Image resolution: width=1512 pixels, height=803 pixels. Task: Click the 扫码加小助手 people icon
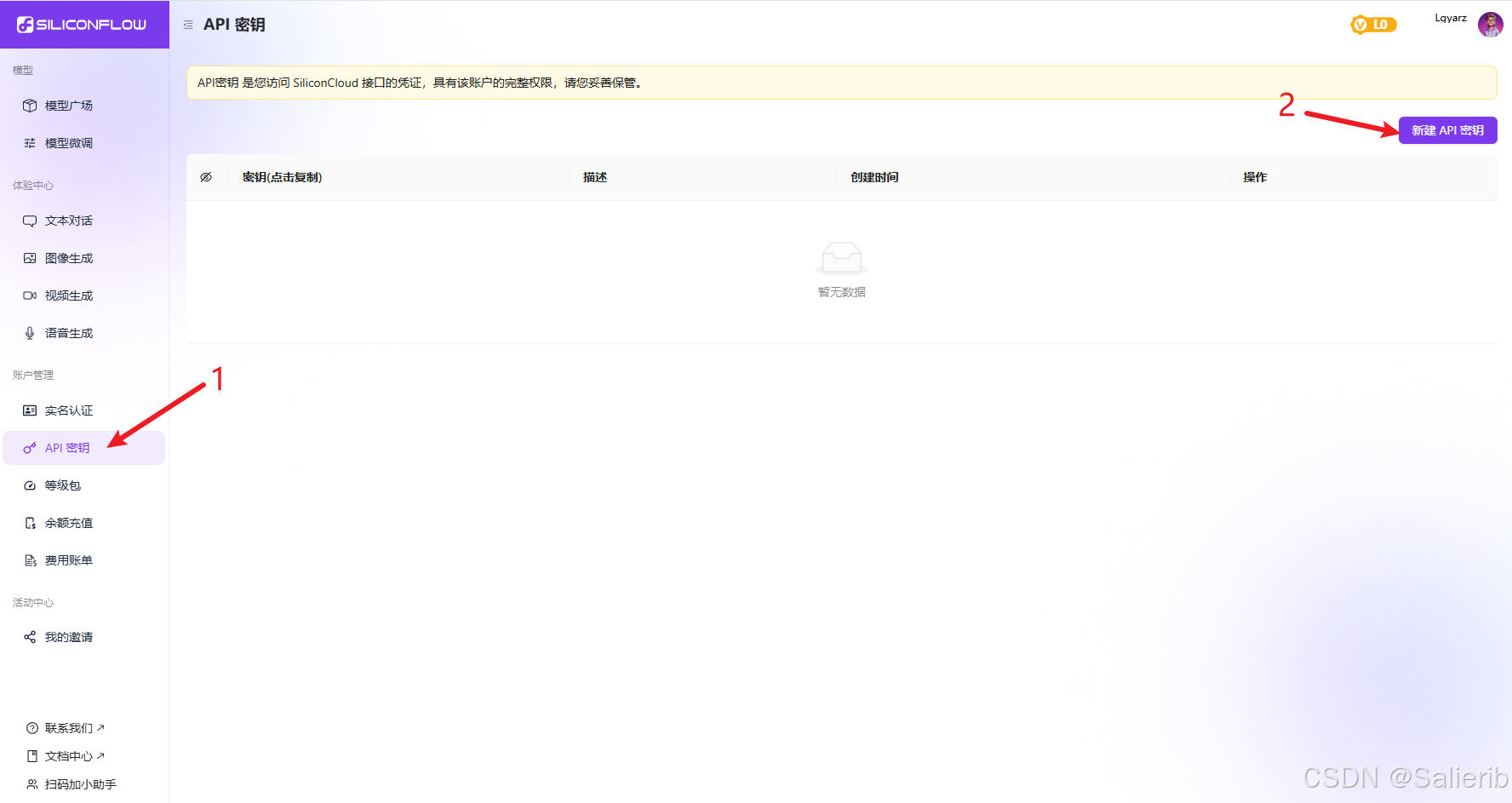(32, 784)
